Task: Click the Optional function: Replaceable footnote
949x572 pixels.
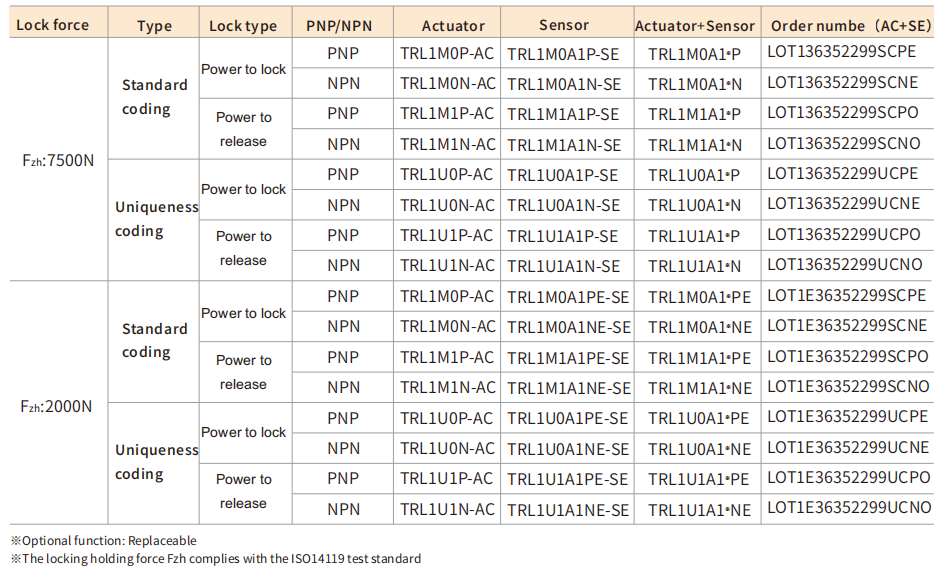Action: pos(103,541)
